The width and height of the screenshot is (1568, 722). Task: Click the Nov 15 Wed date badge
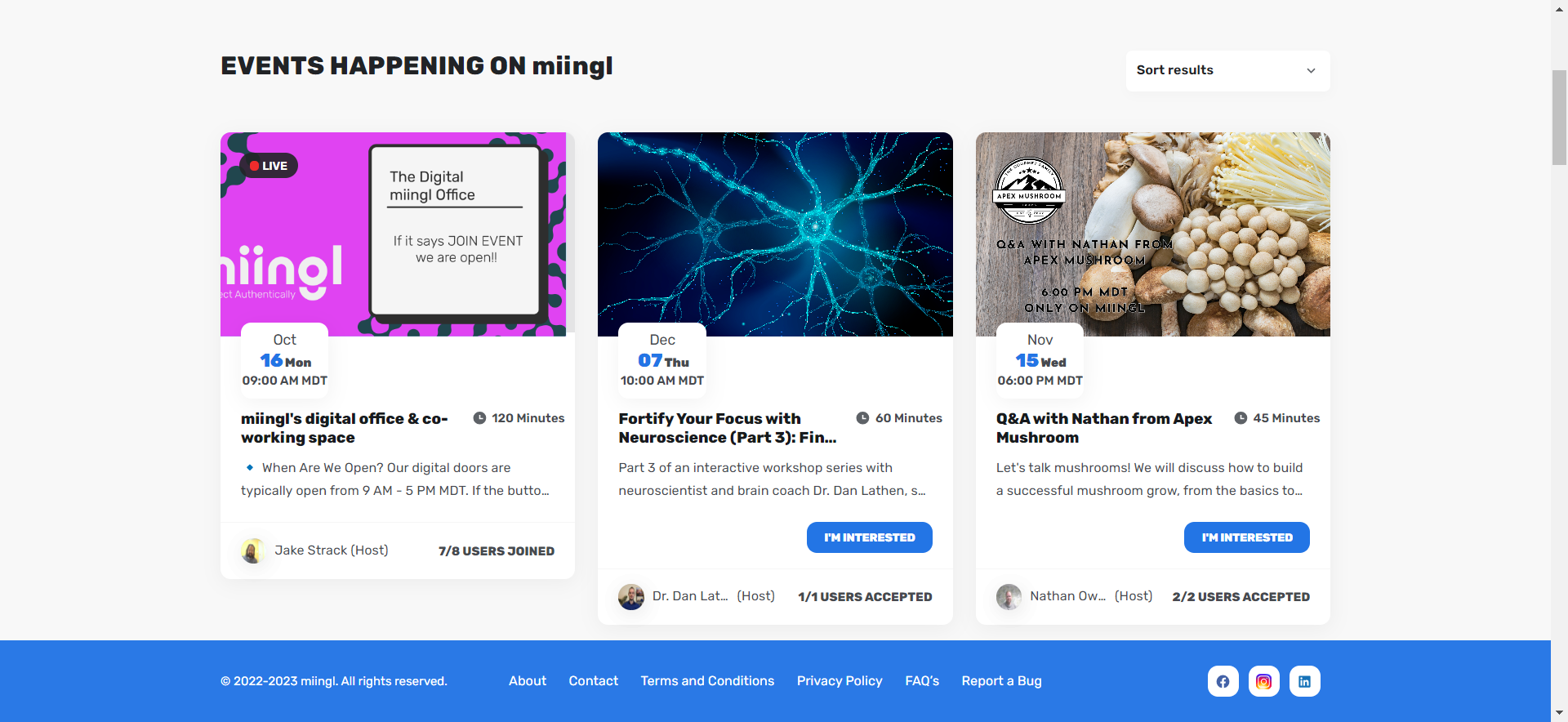1040,359
